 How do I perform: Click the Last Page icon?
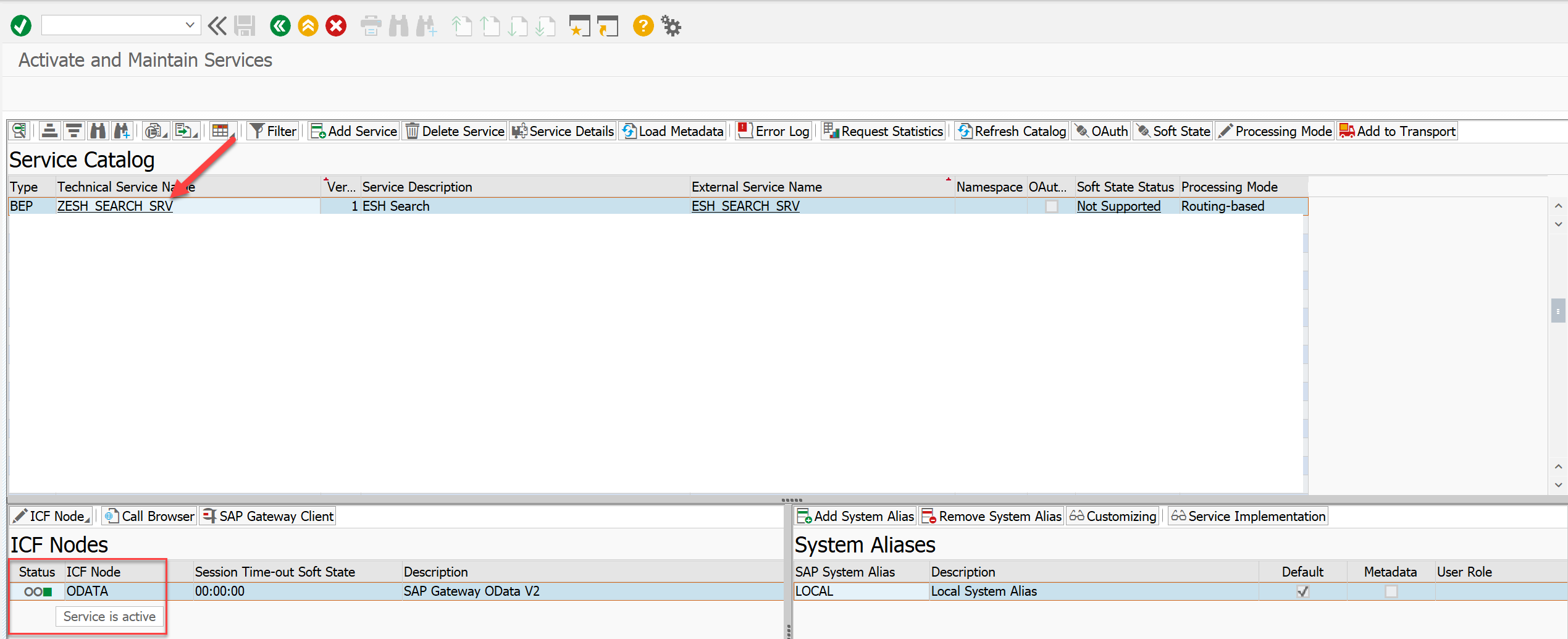545,26
